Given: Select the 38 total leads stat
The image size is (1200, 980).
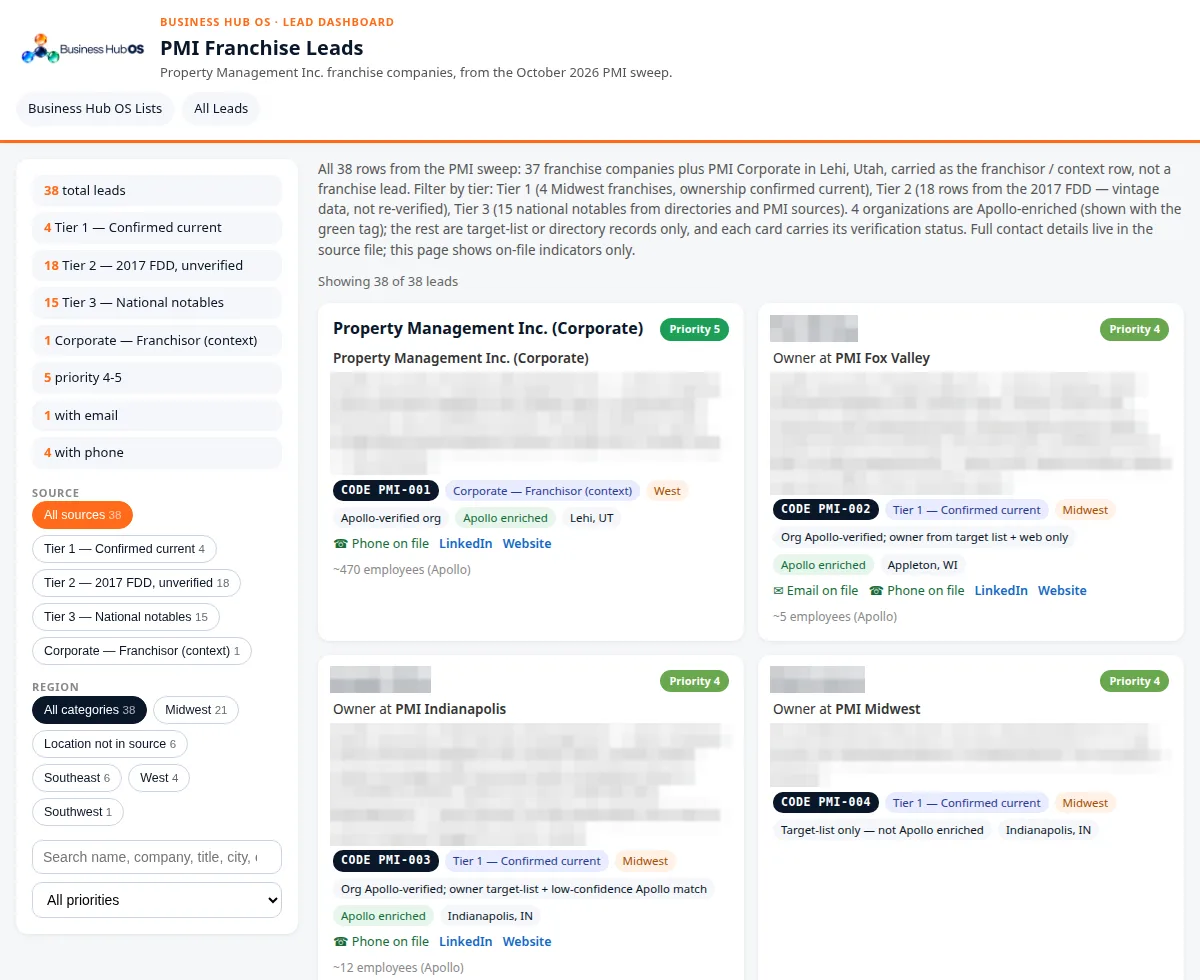Looking at the screenshot, I should coord(157,190).
